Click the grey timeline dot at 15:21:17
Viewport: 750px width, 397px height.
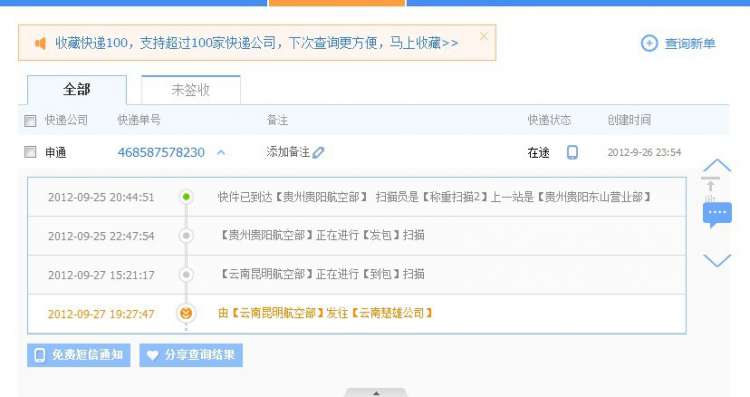tap(186, 275)
